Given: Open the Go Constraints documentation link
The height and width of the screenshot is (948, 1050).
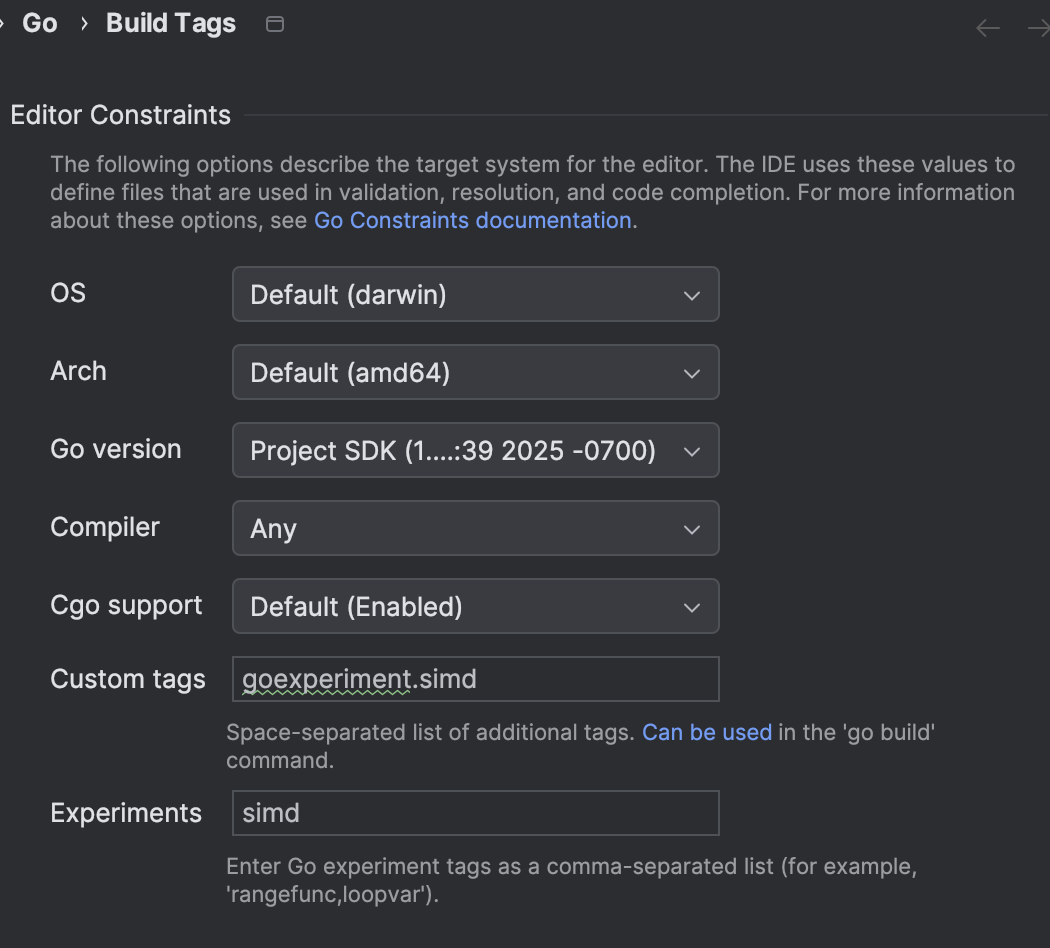Looking at the screenshot, I should [472, 220].
